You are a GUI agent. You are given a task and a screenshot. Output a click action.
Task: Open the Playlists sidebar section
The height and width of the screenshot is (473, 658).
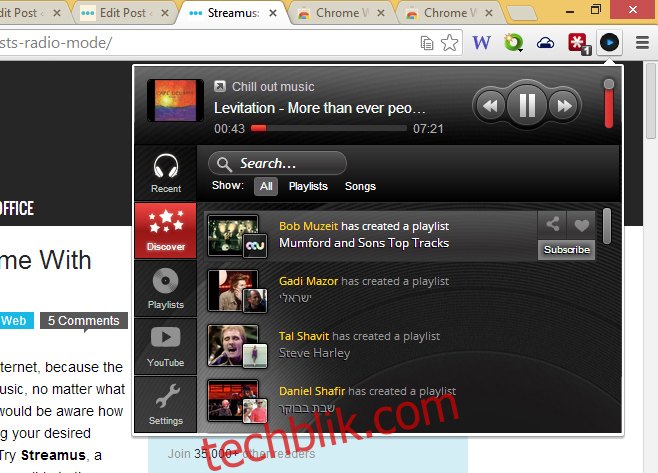coord(166,288)
